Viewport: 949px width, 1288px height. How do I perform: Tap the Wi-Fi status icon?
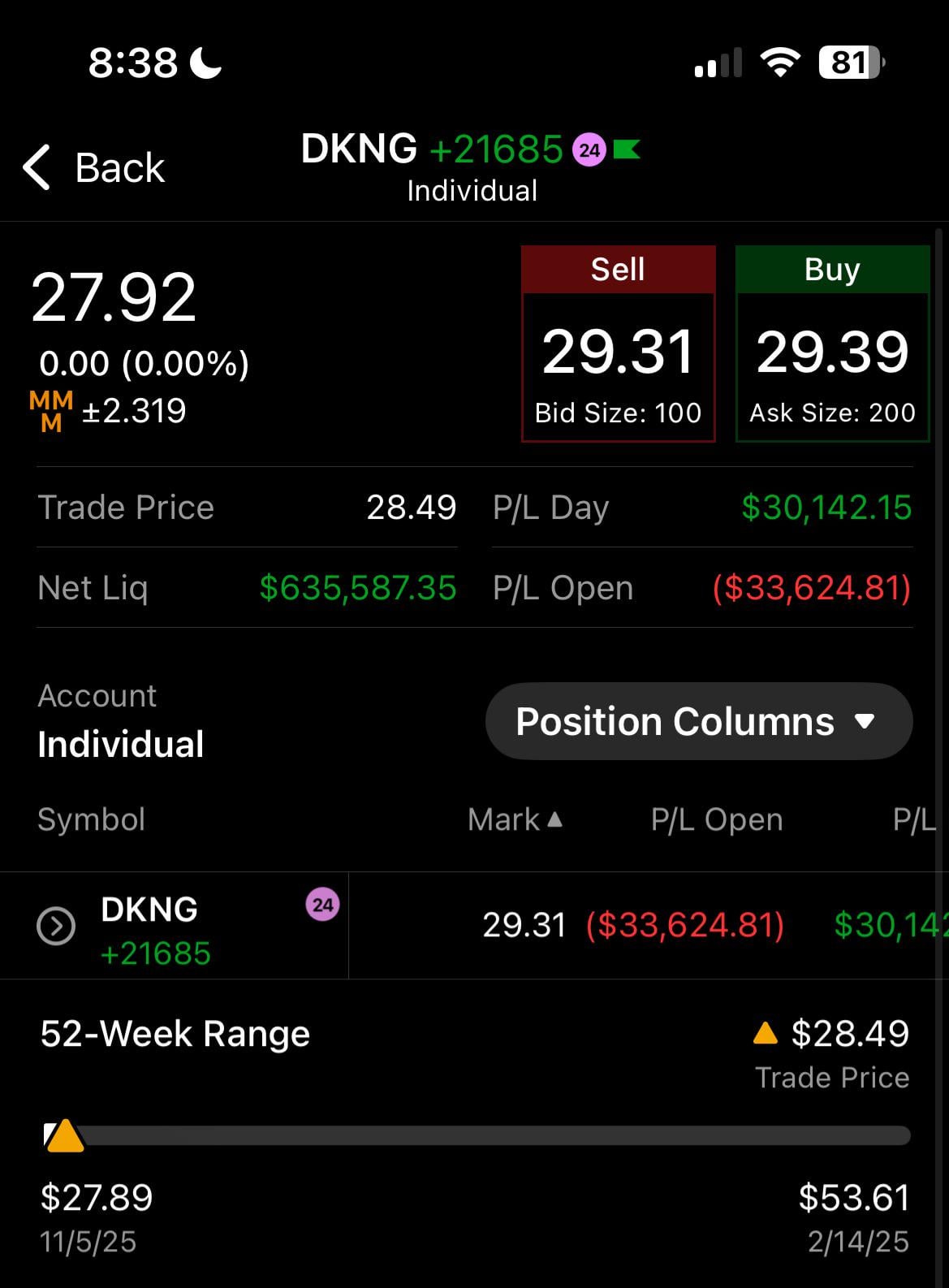779,63
